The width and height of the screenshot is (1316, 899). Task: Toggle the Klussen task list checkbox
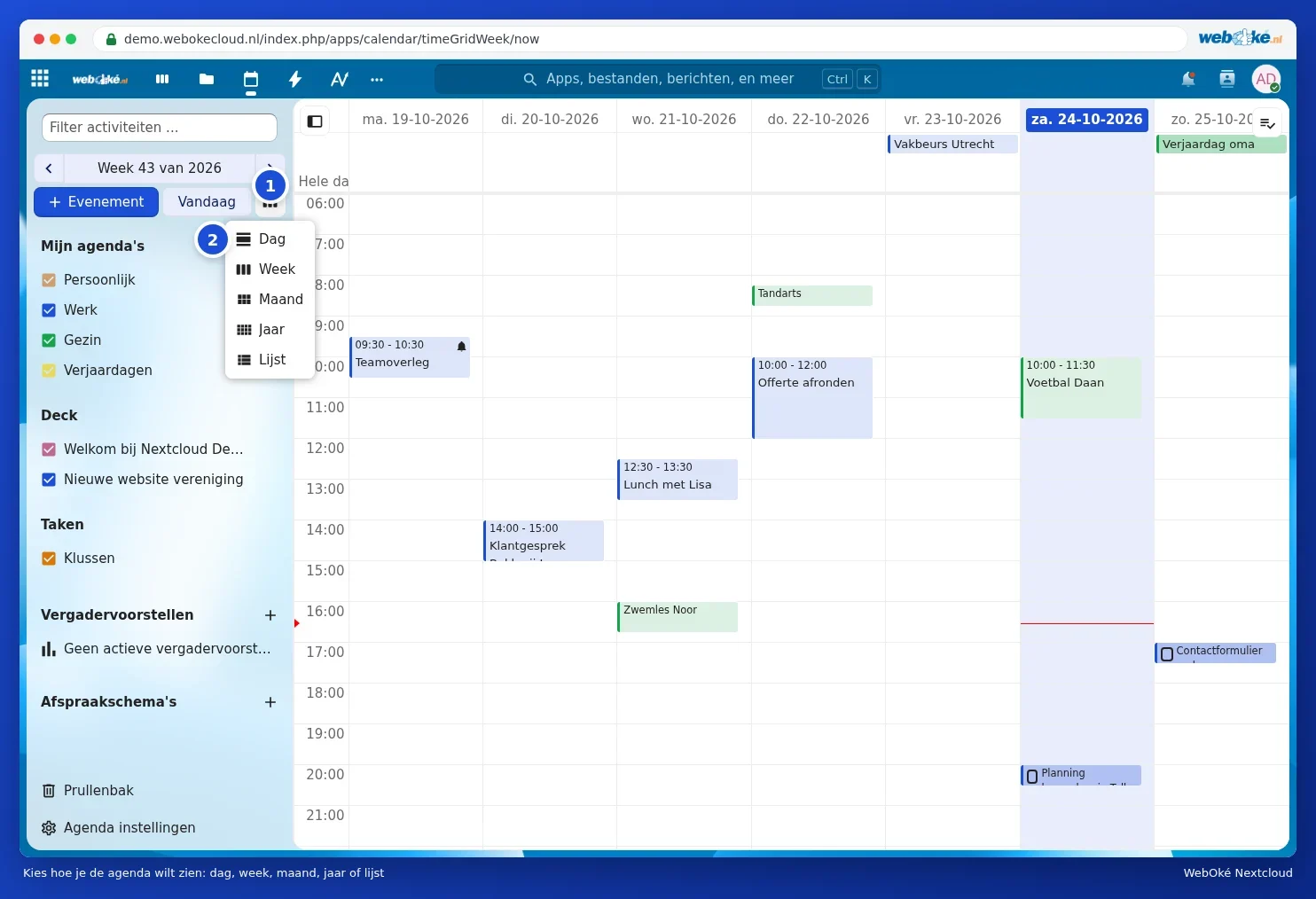[49, 559]
